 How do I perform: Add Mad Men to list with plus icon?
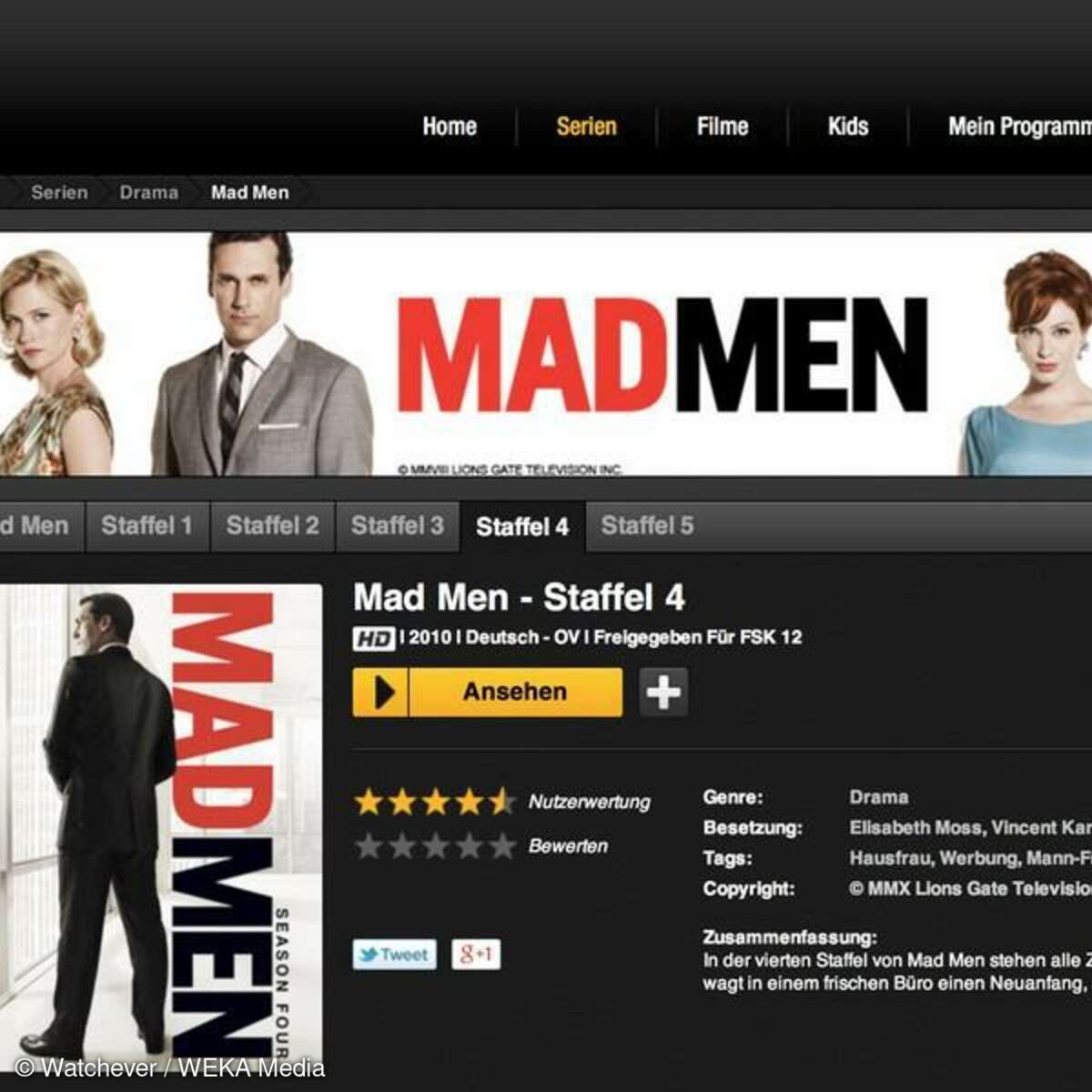coord(663,693)
